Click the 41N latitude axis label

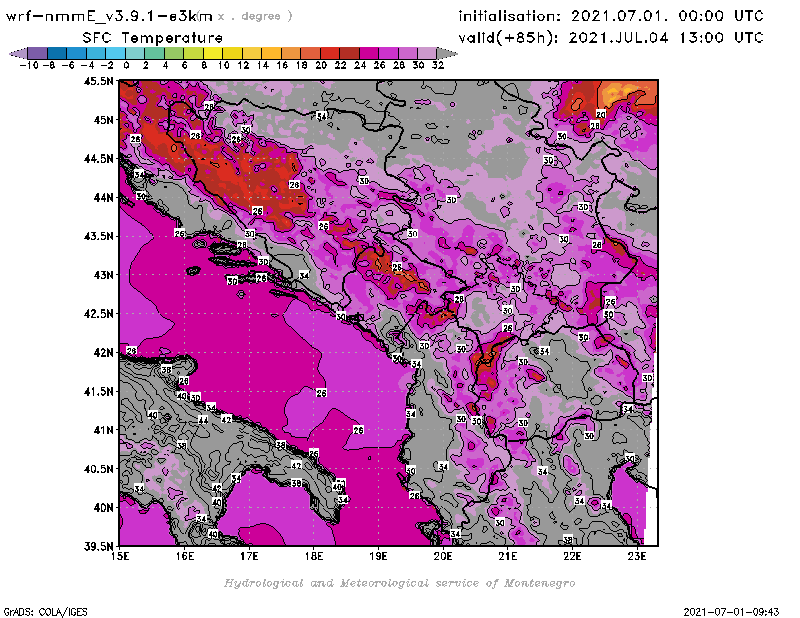(x=103, y=430)
